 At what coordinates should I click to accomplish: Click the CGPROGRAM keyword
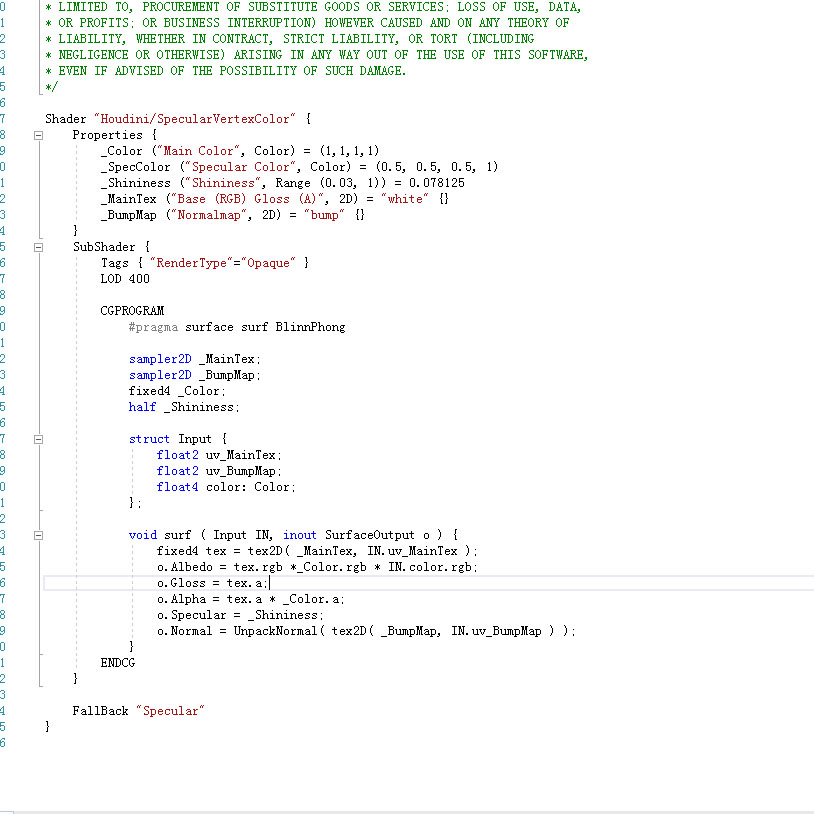132,311
